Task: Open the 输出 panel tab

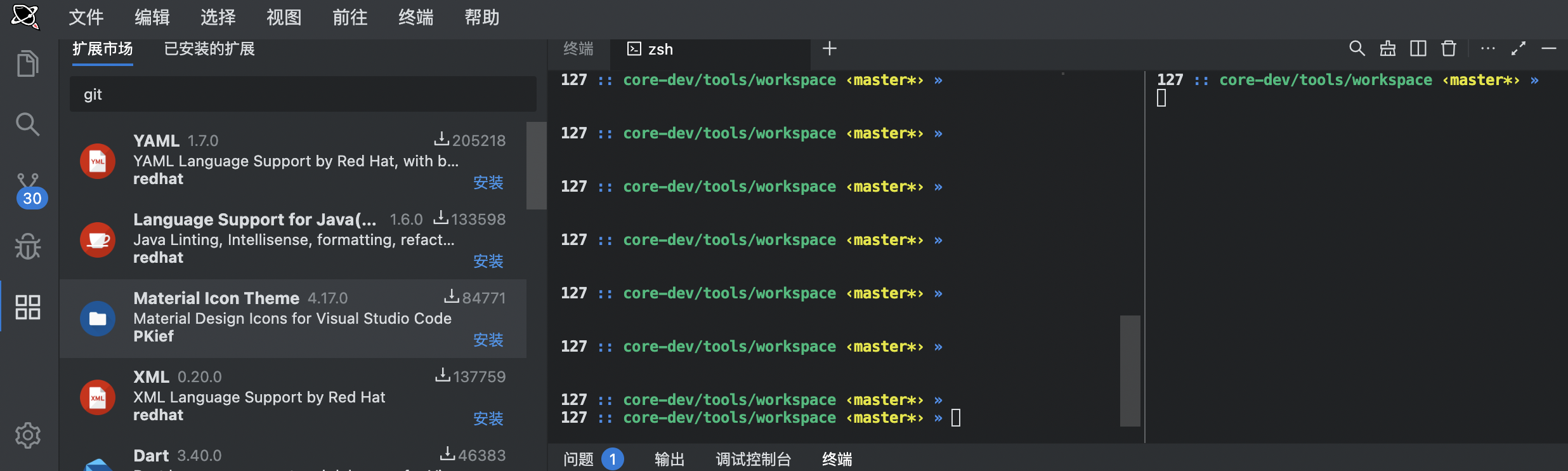Action: coord(670,459)
